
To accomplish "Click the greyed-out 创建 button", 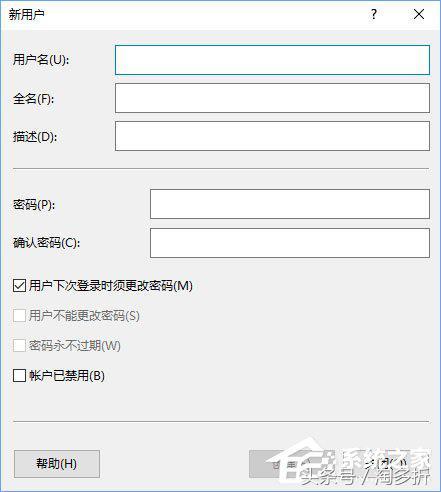I will pos(292,464).
